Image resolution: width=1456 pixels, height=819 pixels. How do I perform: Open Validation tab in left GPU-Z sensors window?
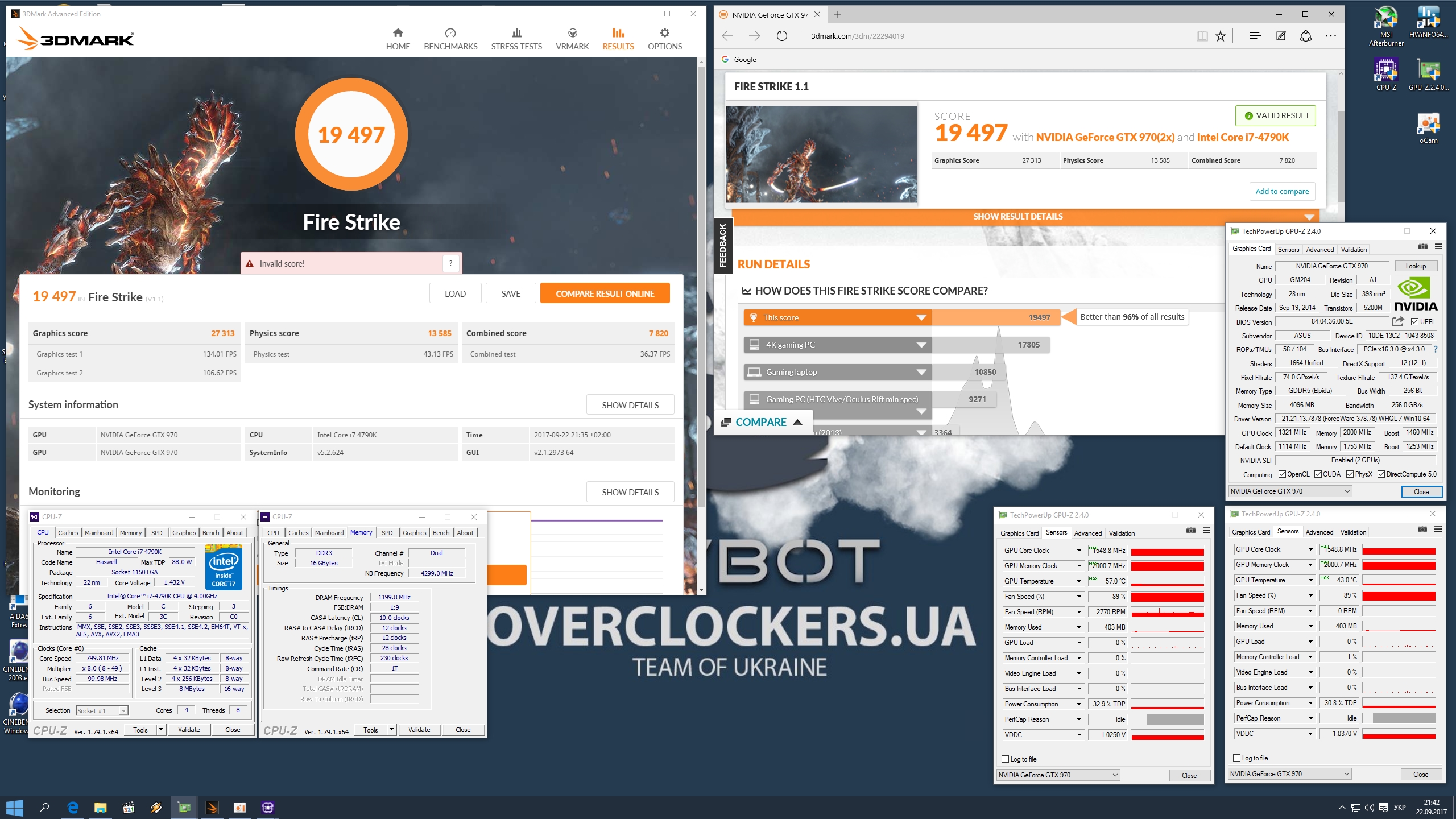1122,533
